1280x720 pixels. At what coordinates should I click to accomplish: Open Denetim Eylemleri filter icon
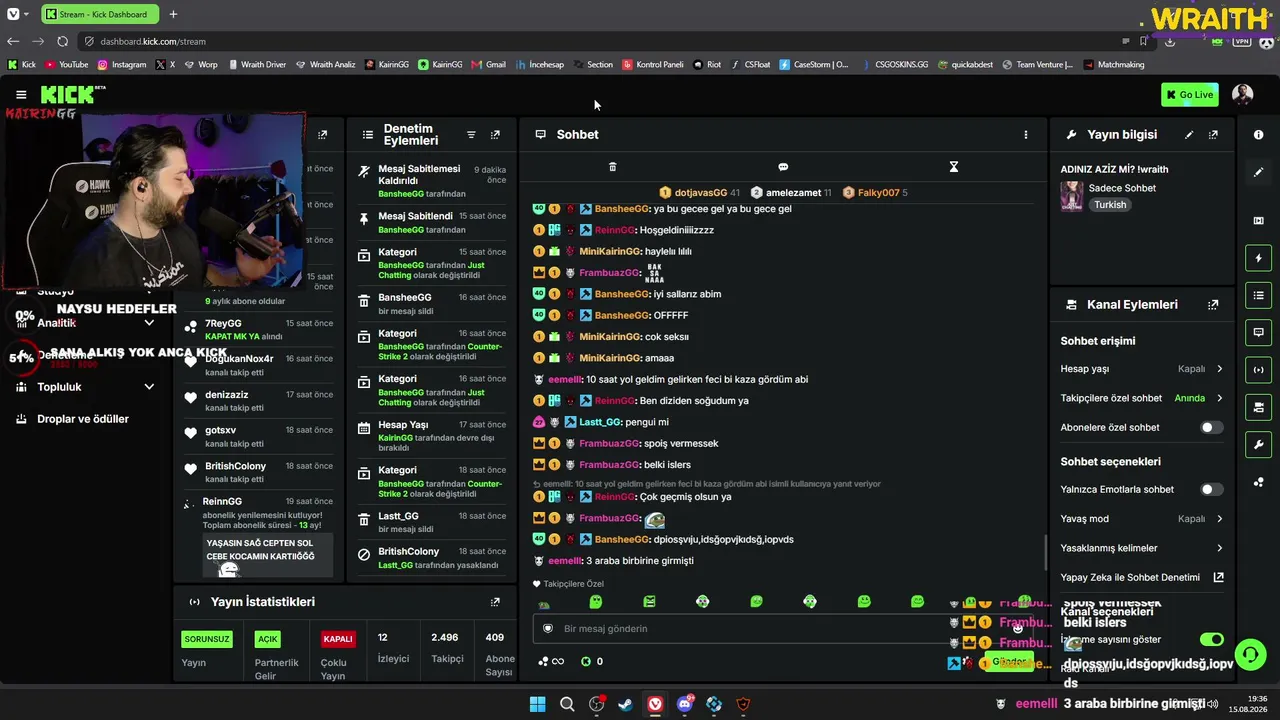(471, 134)
